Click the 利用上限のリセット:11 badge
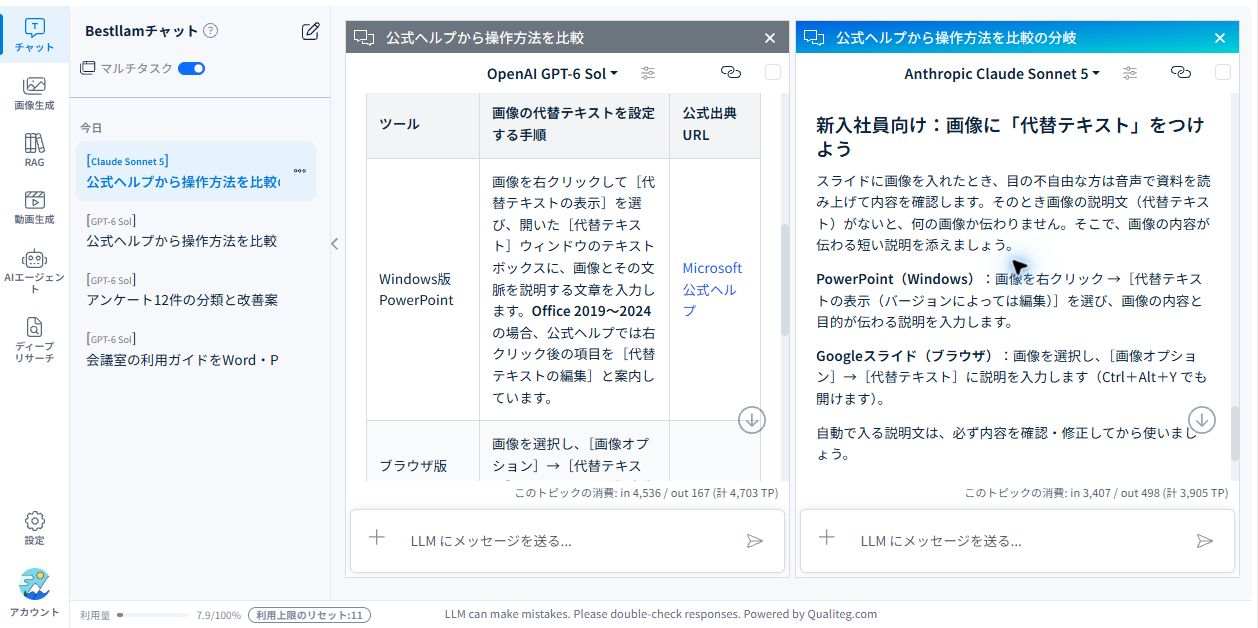Screen dimensions: 1258x628 tap(309, 615)
